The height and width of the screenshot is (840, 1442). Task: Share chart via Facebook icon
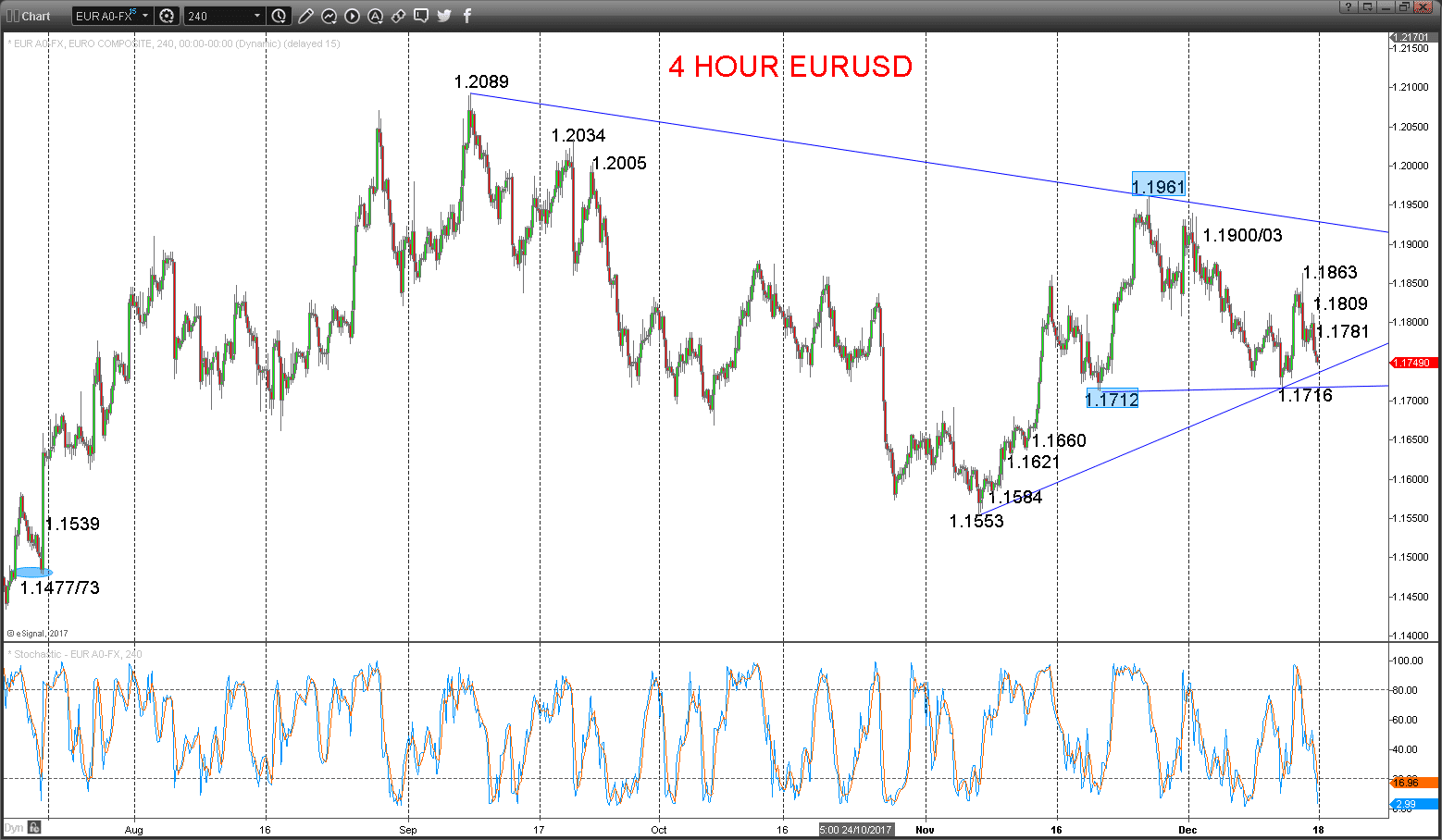(x=467, y=16)
